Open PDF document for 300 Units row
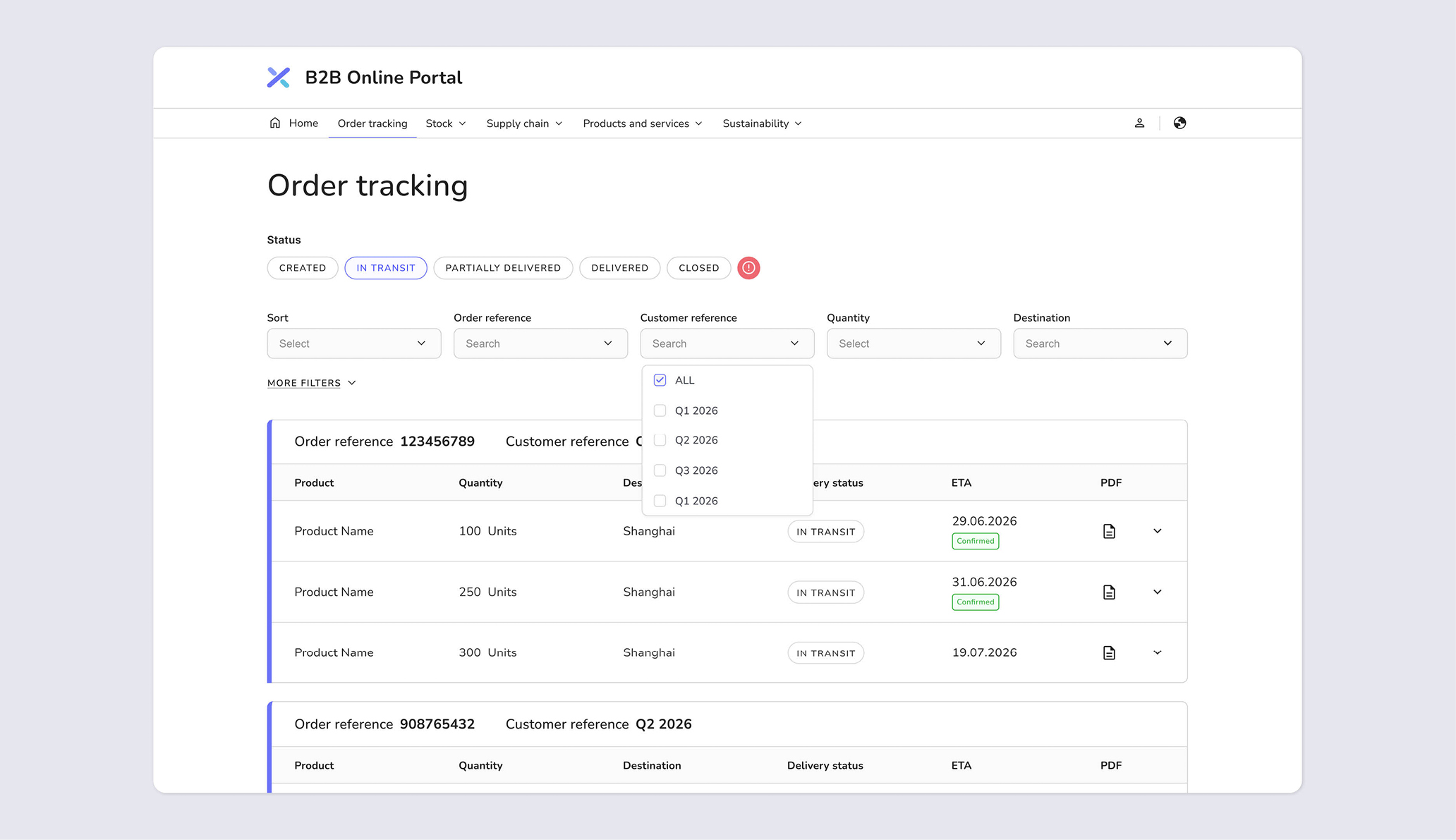Viewport: 1456px width, 840px height. (1109, 652)
